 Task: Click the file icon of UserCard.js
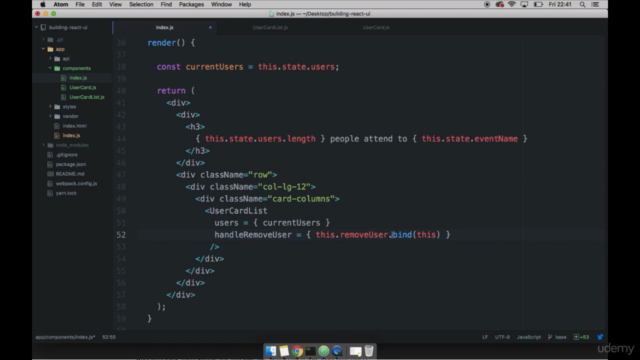63,87
